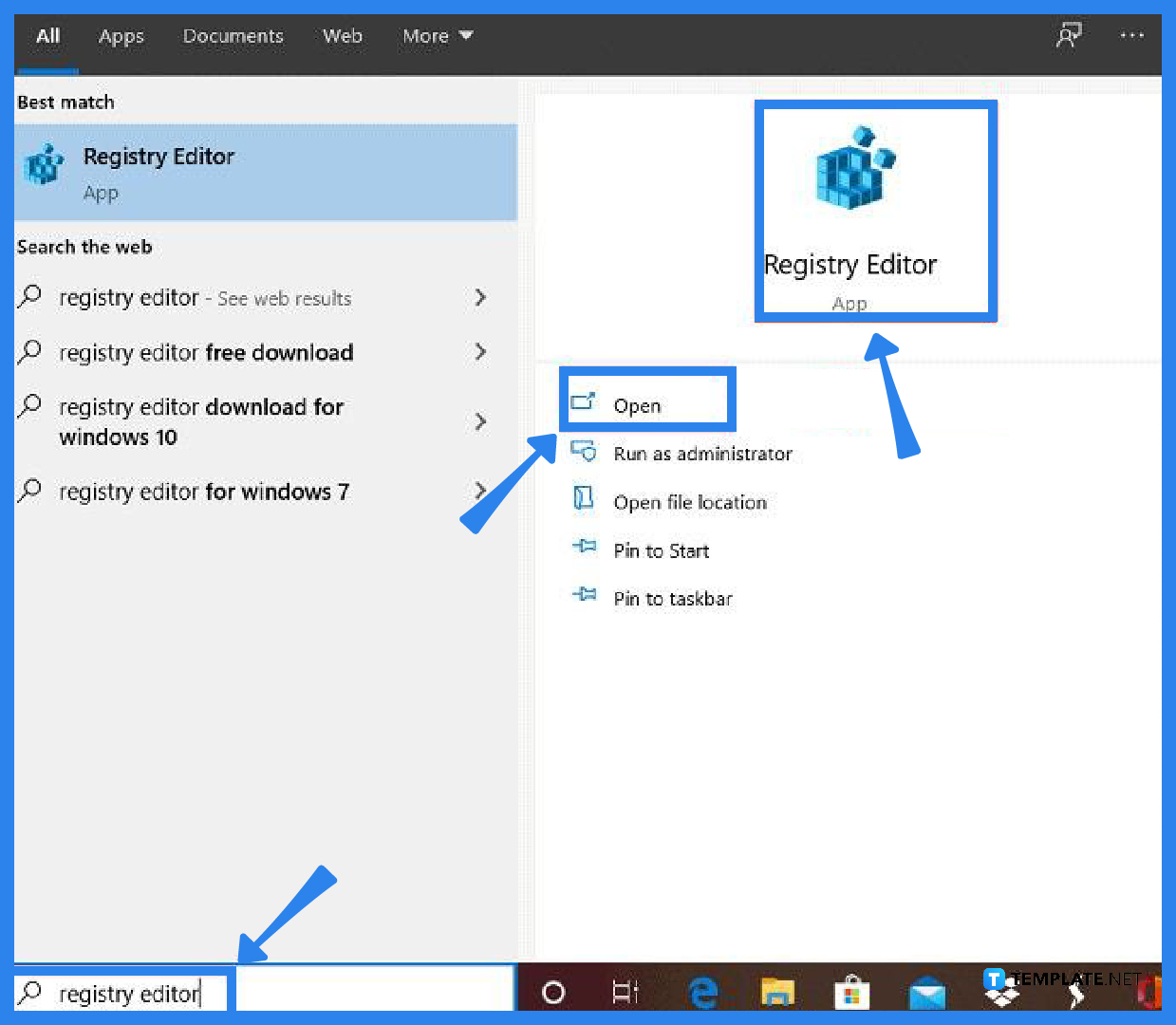Click 'registry editor for windows 7' web suggestion
1176x1025 pixels.
point(204,492)
